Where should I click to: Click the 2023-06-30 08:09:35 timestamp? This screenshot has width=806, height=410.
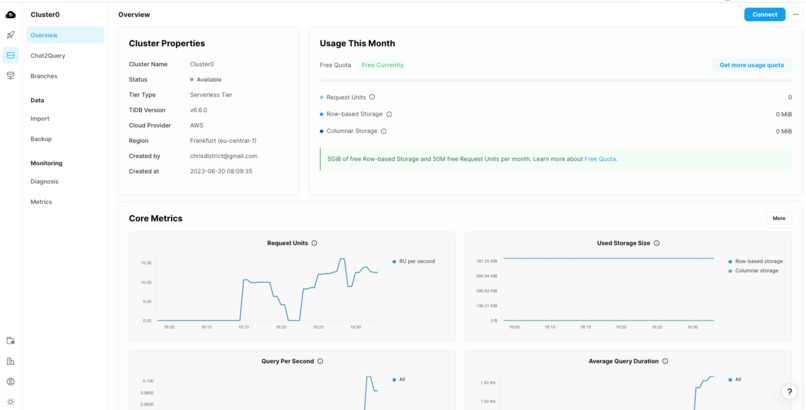(221, 171)
